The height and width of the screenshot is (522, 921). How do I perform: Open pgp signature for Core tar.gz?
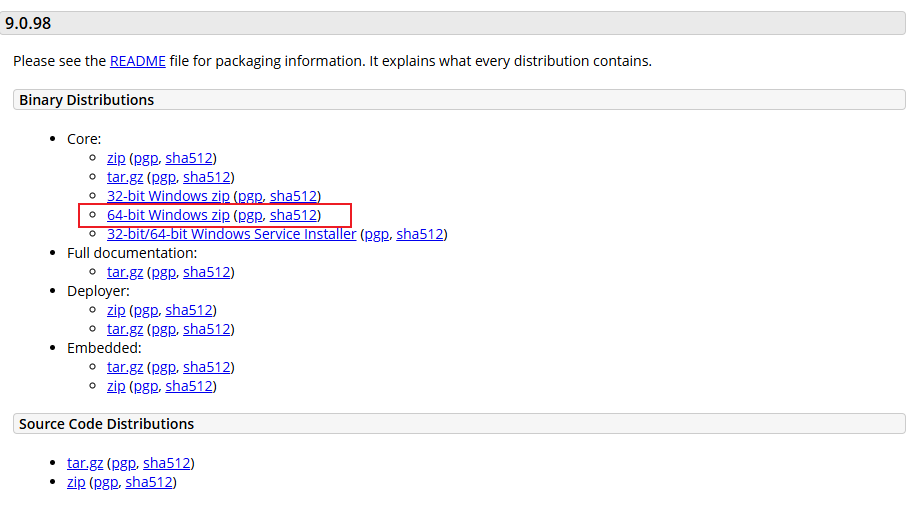pos(163,177)
